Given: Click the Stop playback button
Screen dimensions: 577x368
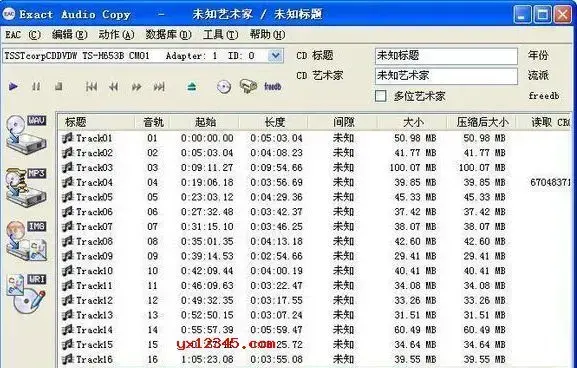Looking at the screenshot, I should 59,87.
